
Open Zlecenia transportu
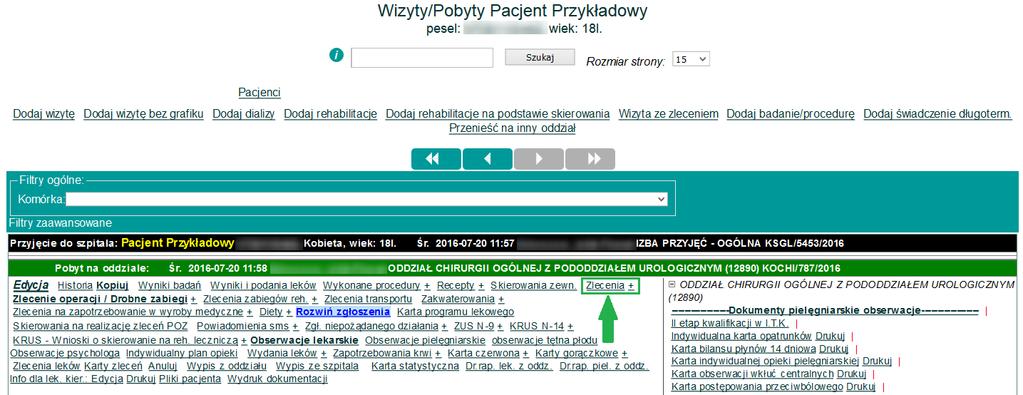(x=368, y=298)
